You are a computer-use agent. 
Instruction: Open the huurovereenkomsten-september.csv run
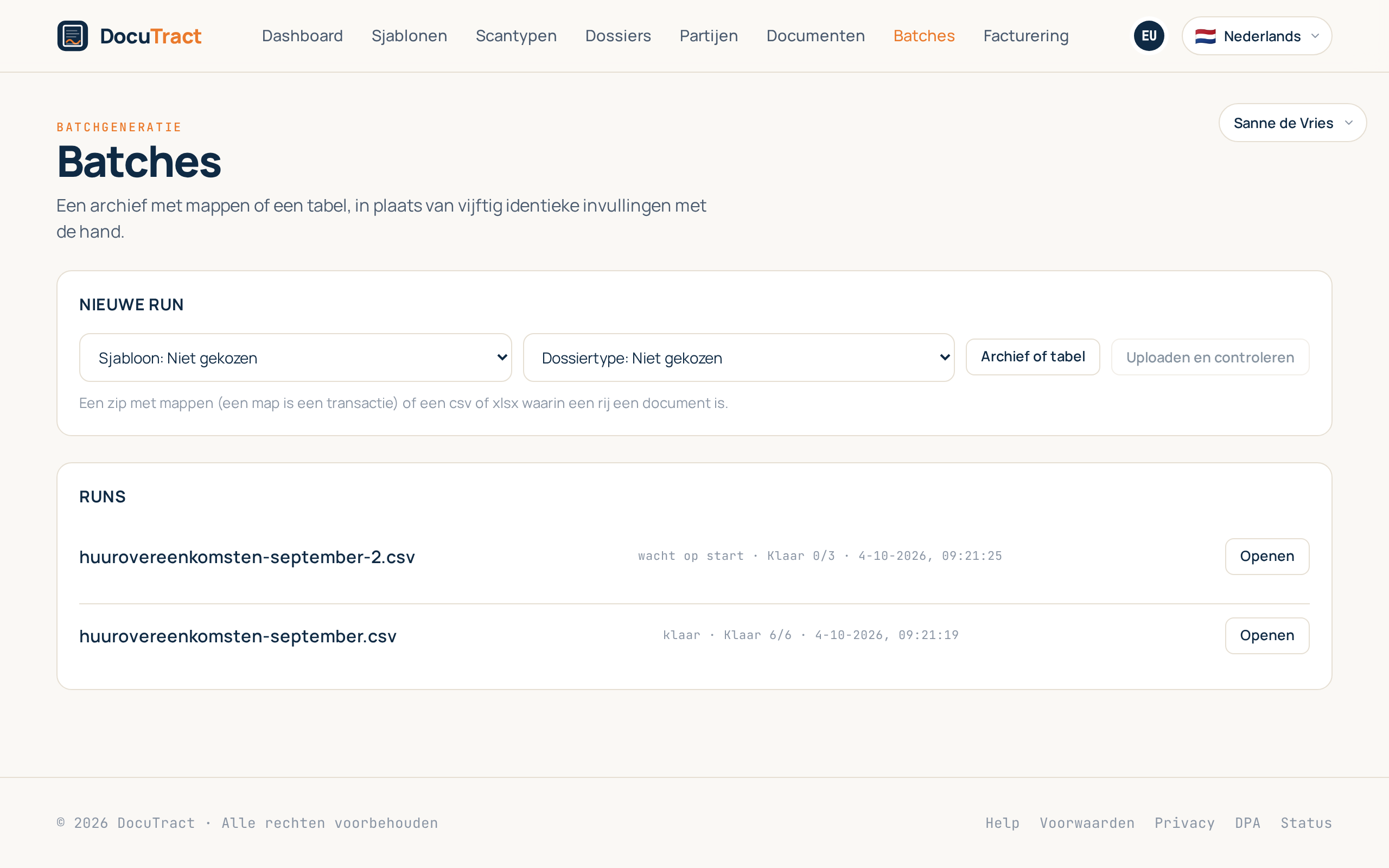[x=1267, y=635]
